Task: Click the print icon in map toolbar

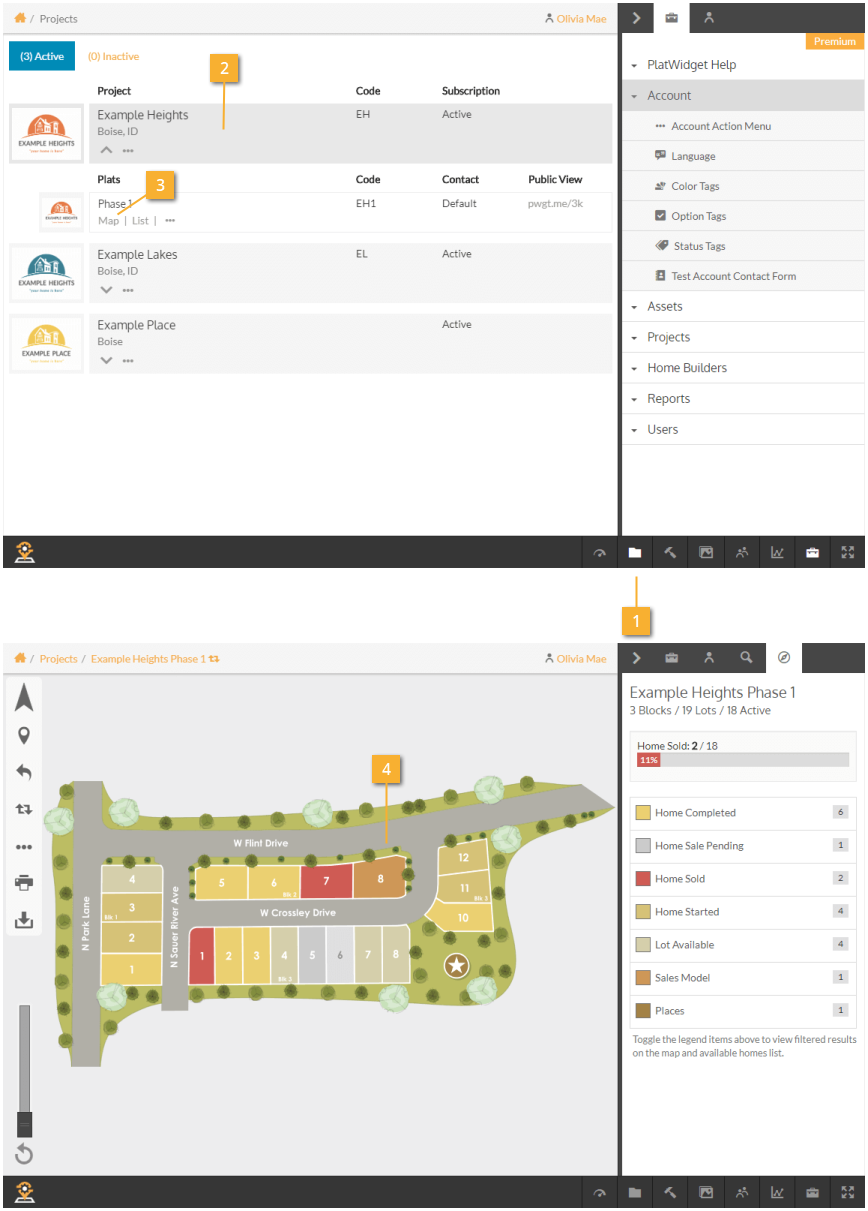Action: [x=24, y=883]
